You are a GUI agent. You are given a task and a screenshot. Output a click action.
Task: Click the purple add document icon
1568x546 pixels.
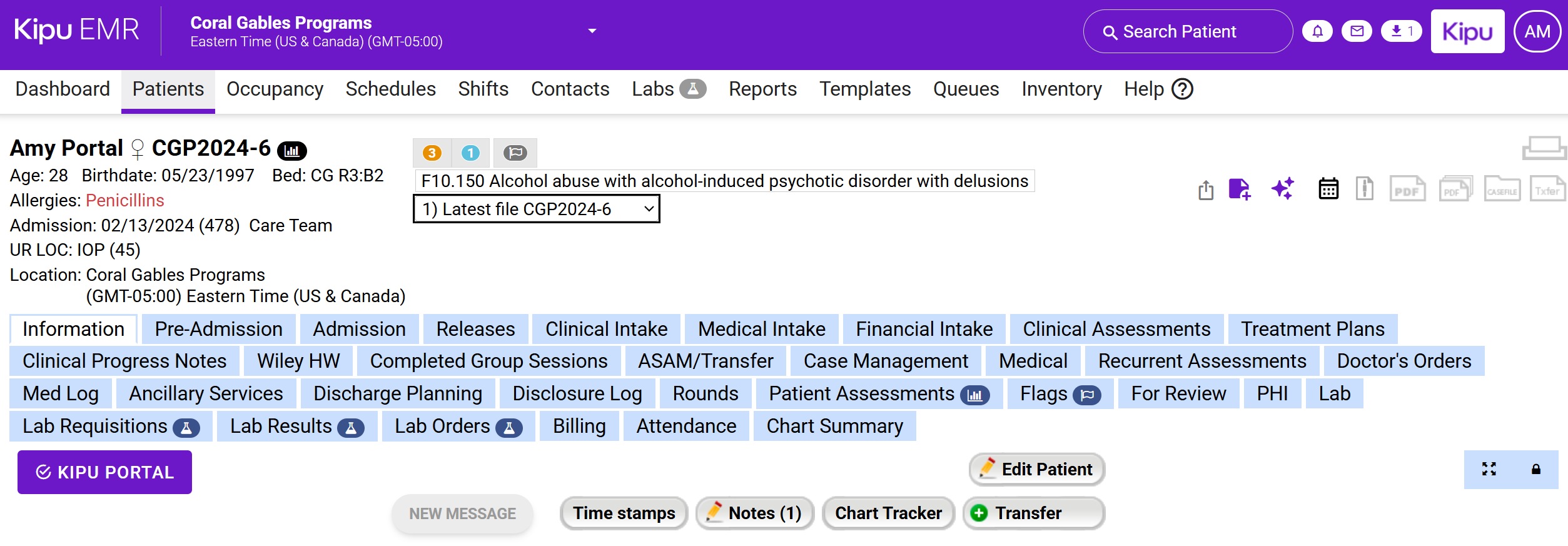point(1239,190)
